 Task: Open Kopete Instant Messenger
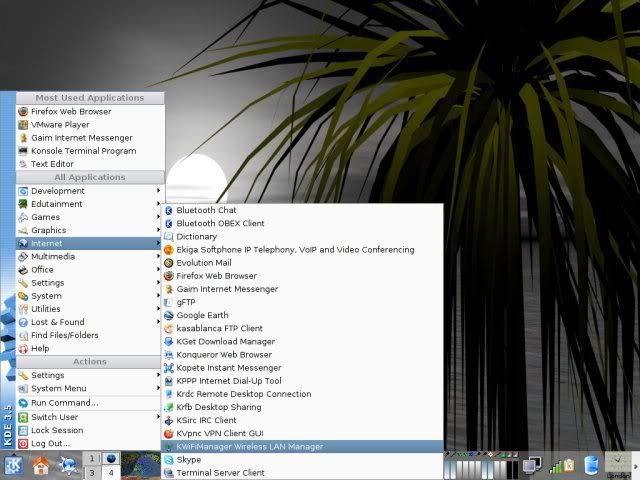tap(302, 367)
